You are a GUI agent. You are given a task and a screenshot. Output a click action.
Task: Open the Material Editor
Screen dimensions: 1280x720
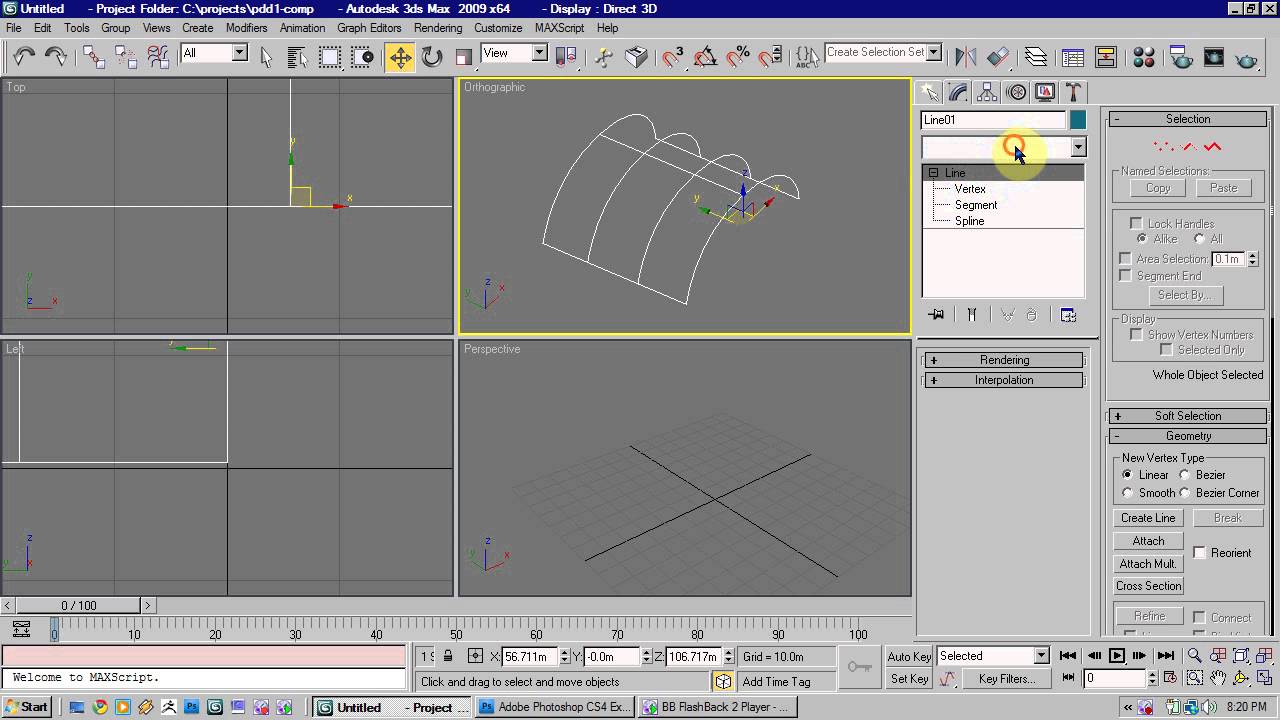(1143, 57)
